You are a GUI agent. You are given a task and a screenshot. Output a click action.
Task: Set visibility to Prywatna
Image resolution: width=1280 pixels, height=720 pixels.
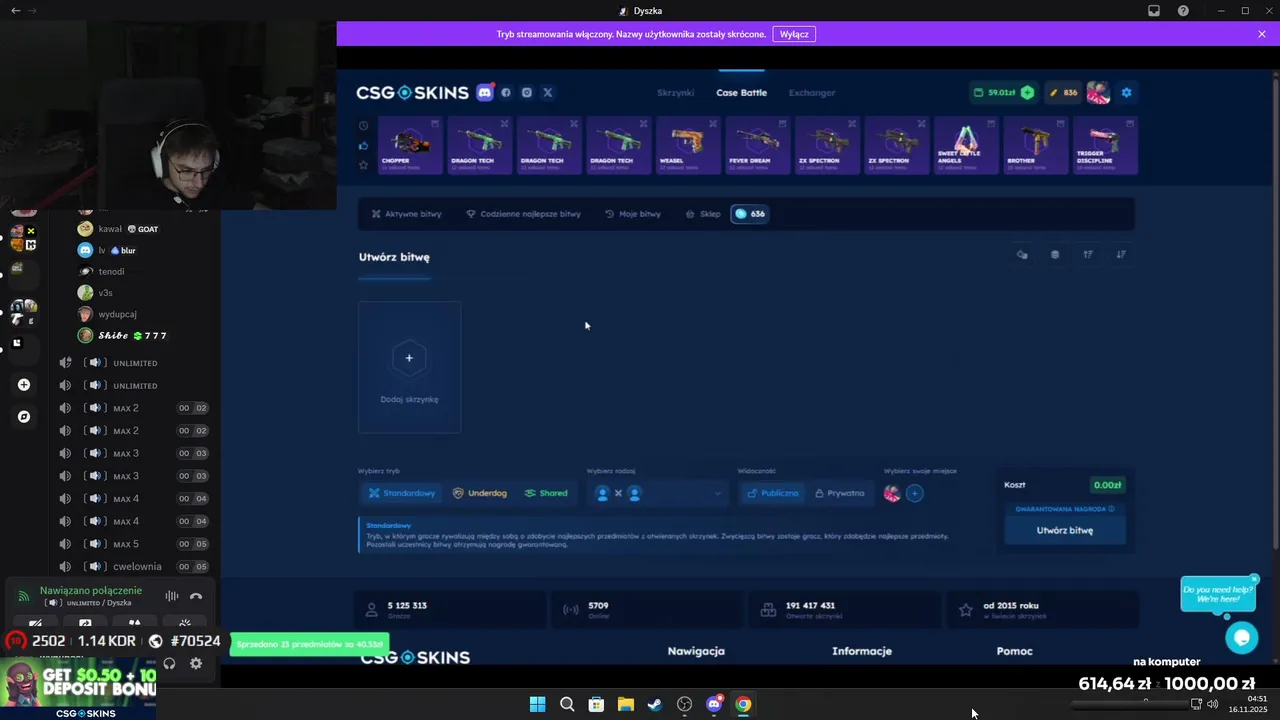[839, 493]
